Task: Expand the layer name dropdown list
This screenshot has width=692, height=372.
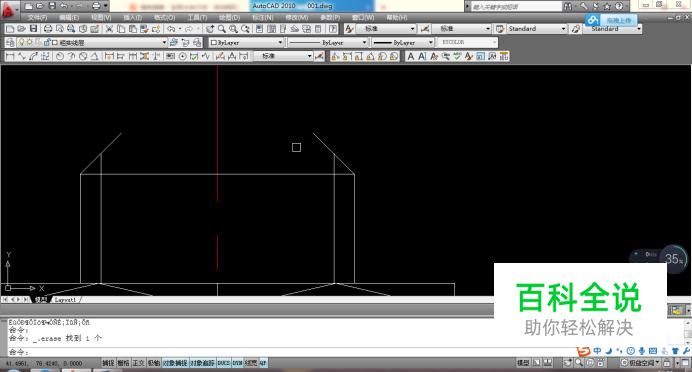Action: pos(109,42)
